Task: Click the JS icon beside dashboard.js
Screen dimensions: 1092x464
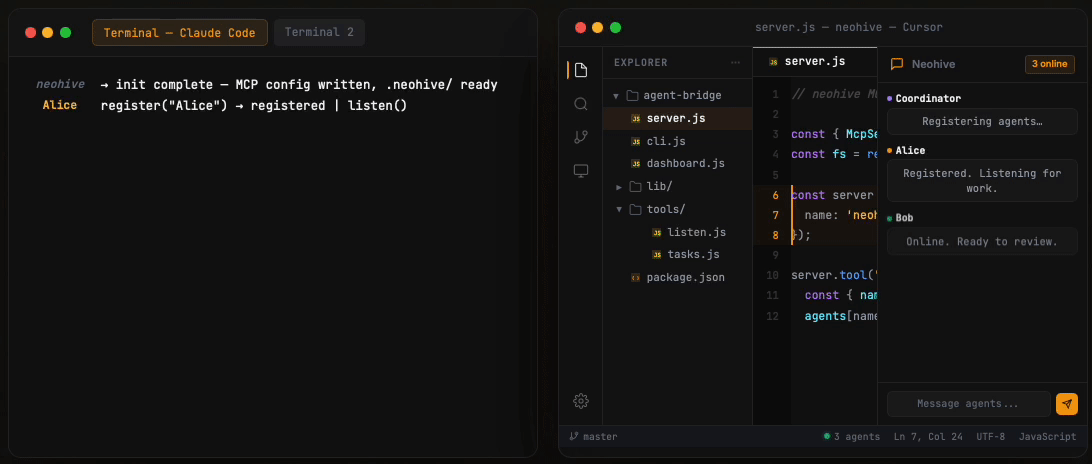Action: pos(635,164)
